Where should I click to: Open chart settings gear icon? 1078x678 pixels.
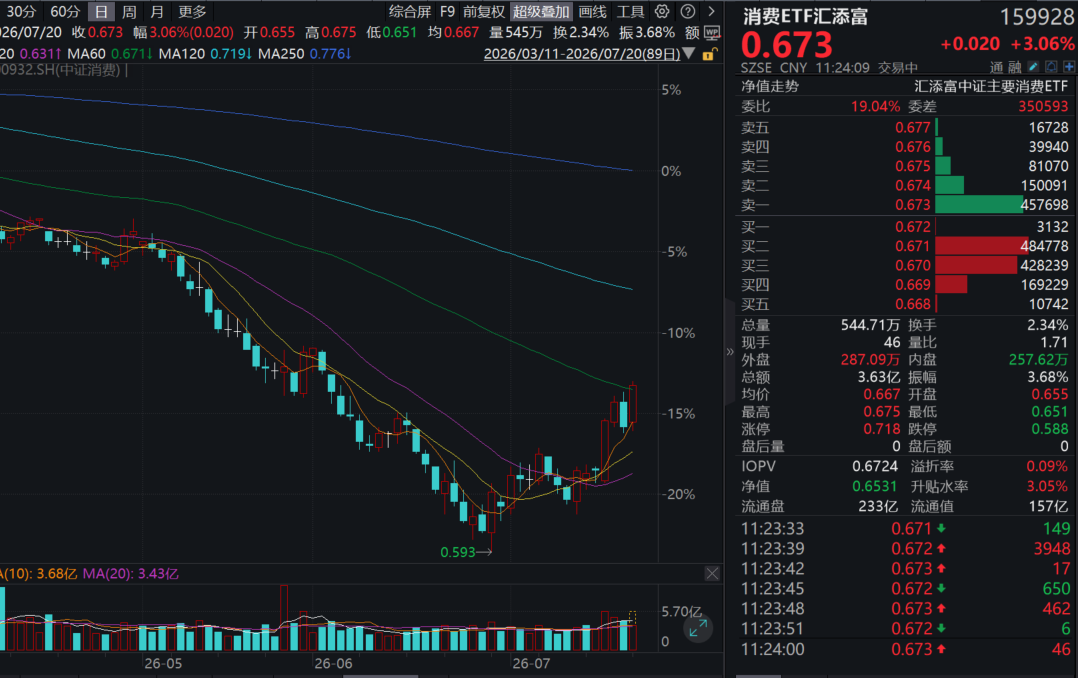tap(661, 11)
